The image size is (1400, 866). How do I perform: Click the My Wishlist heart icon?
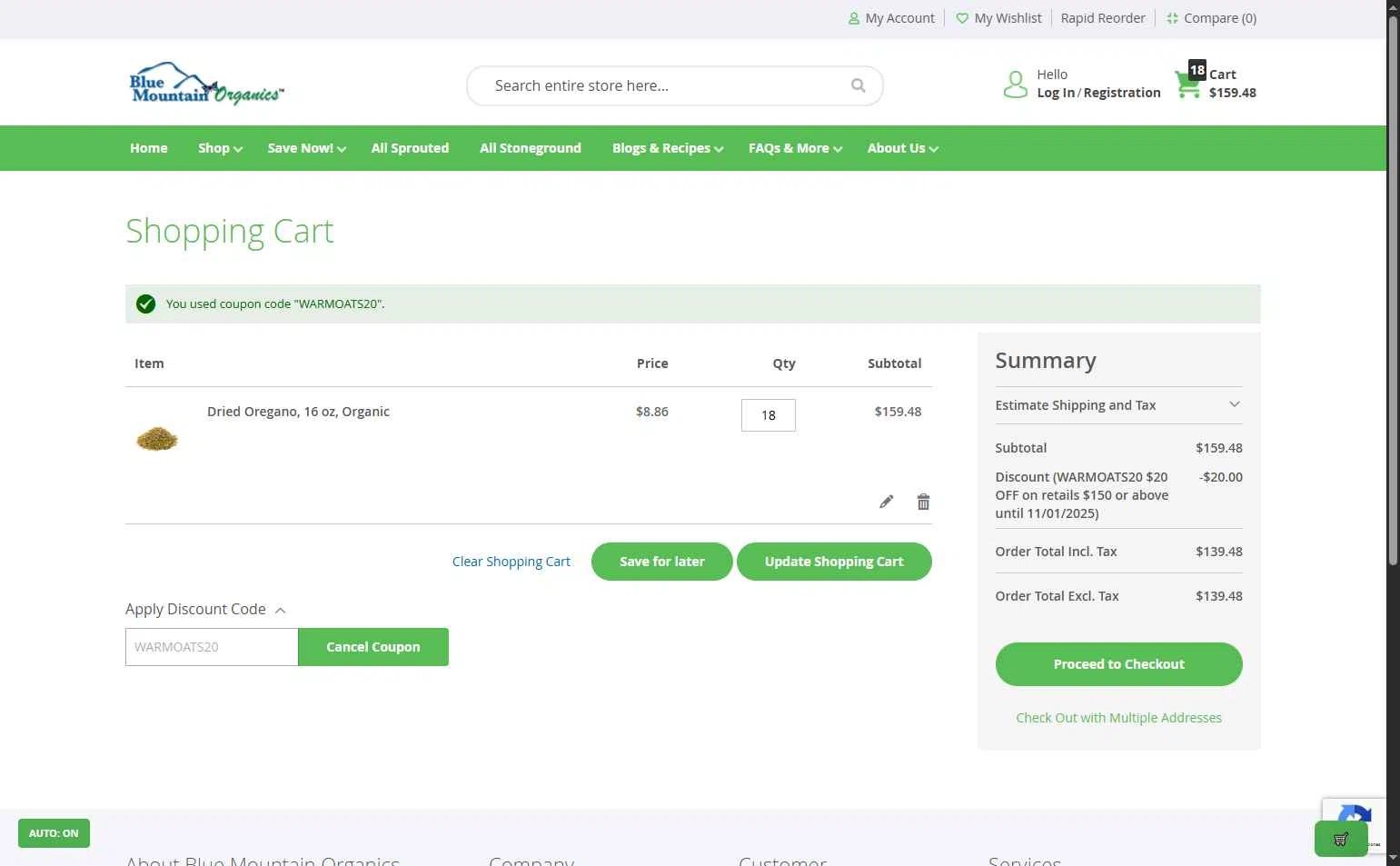962,18
